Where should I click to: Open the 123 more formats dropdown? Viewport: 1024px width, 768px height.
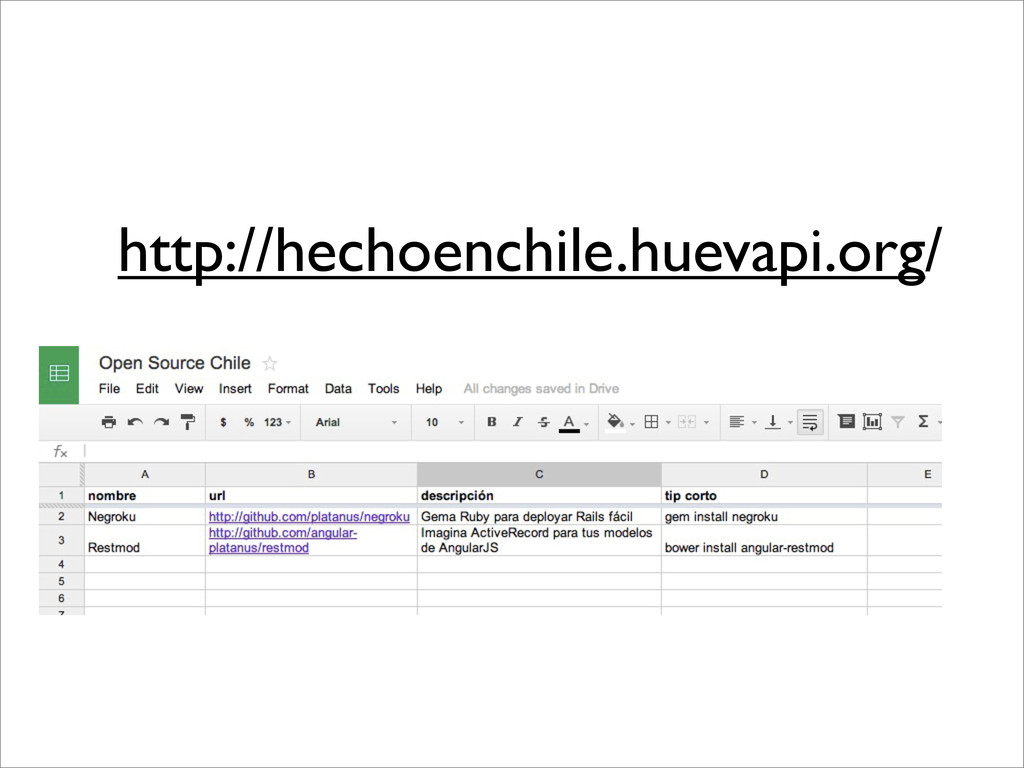click(278, 422)
